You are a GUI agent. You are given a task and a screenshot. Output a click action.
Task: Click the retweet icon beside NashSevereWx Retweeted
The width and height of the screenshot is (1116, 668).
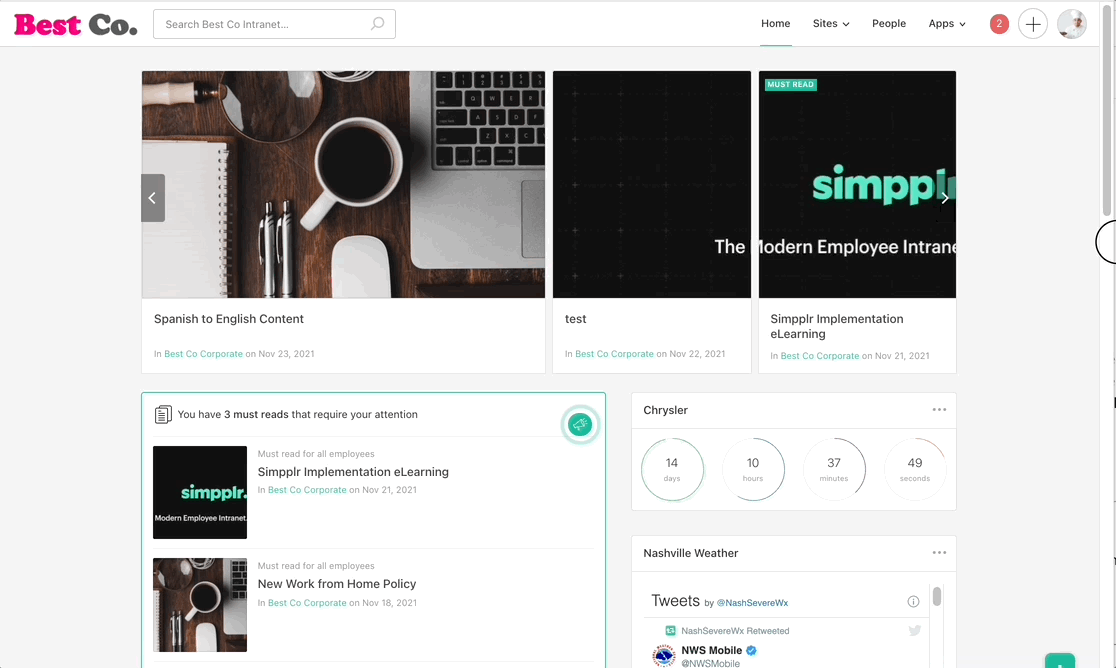670,631
